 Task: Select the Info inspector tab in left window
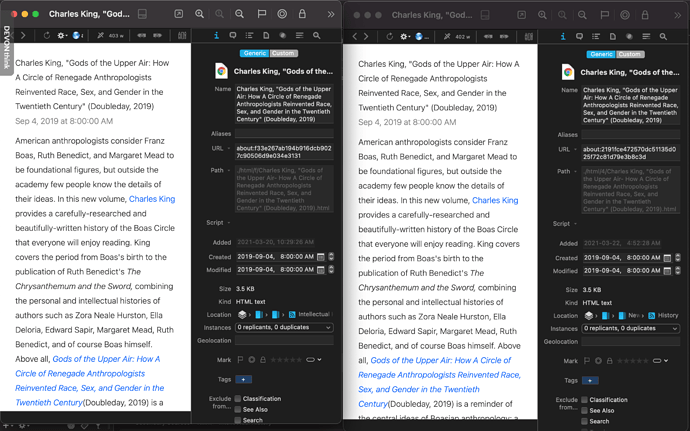(216, 36)
